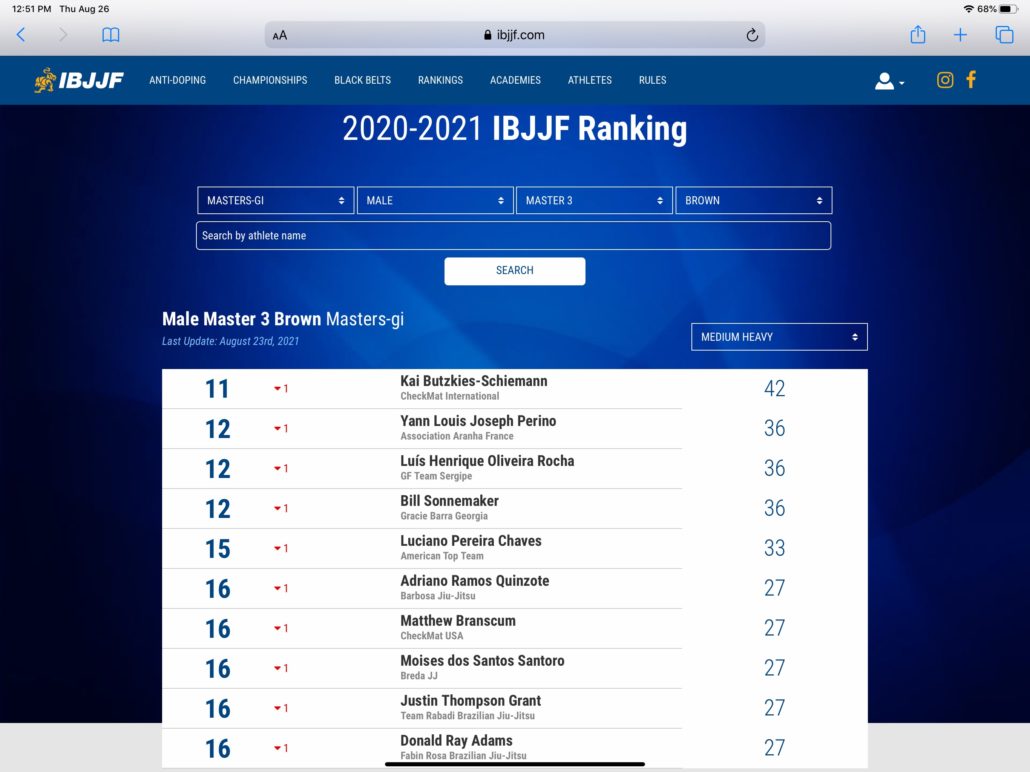This screenshot has width=1030, height=772.
Task: Focus the Search by athlete name field
Action: 514,236
